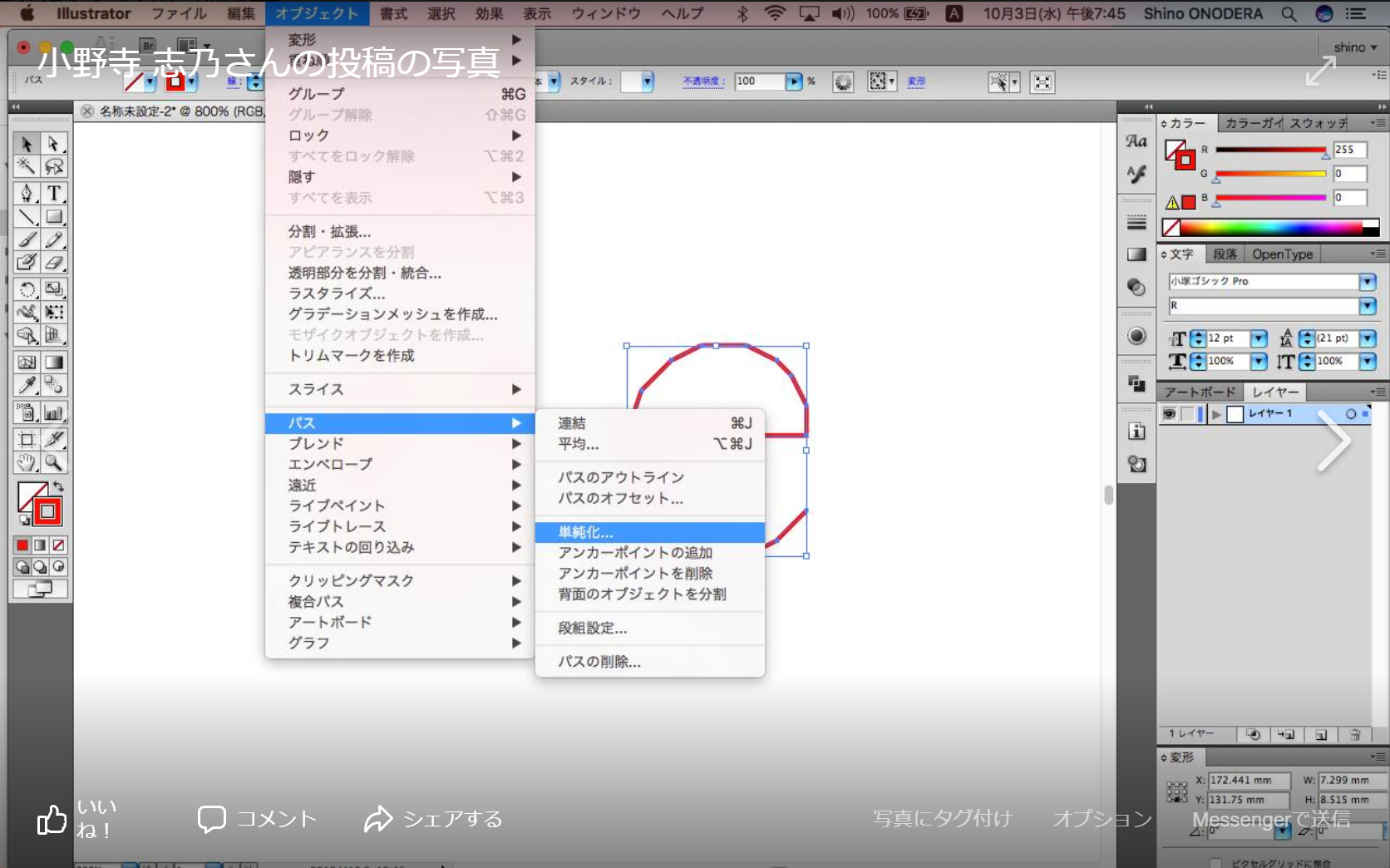The image size is (1390, 868).
Task: Choose the Magic Wand tool
Action: 27,166
